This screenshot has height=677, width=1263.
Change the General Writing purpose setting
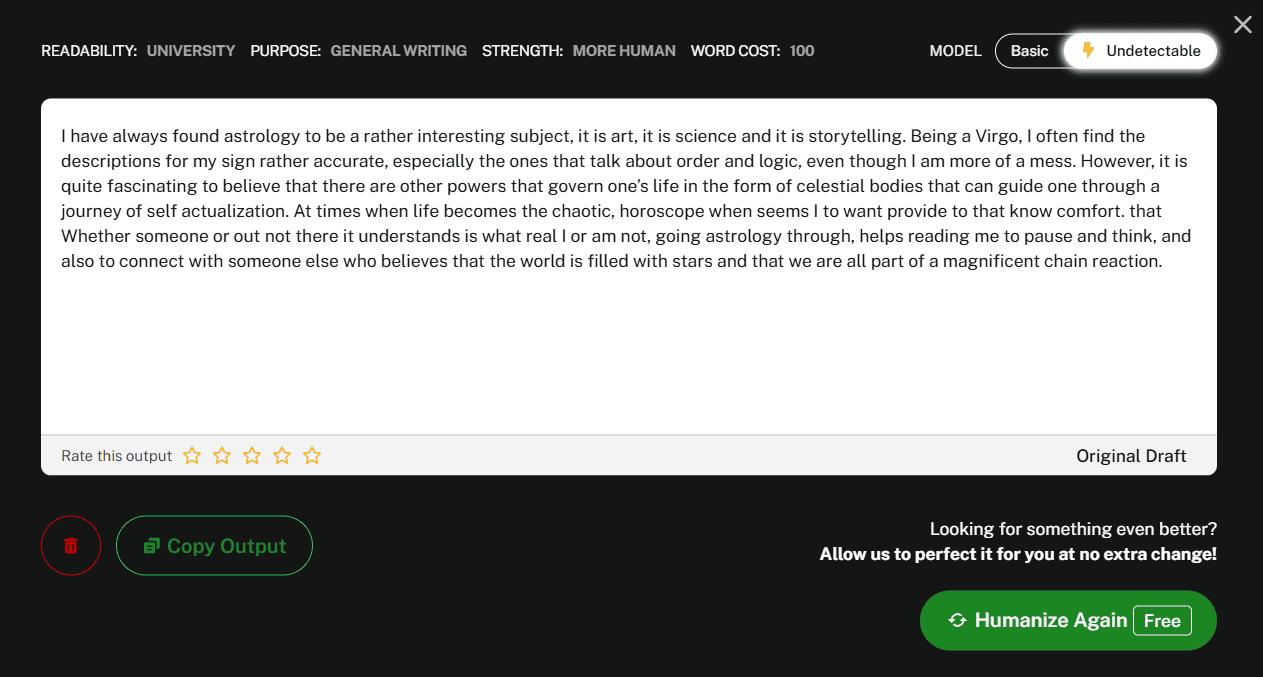click(398, 51)
